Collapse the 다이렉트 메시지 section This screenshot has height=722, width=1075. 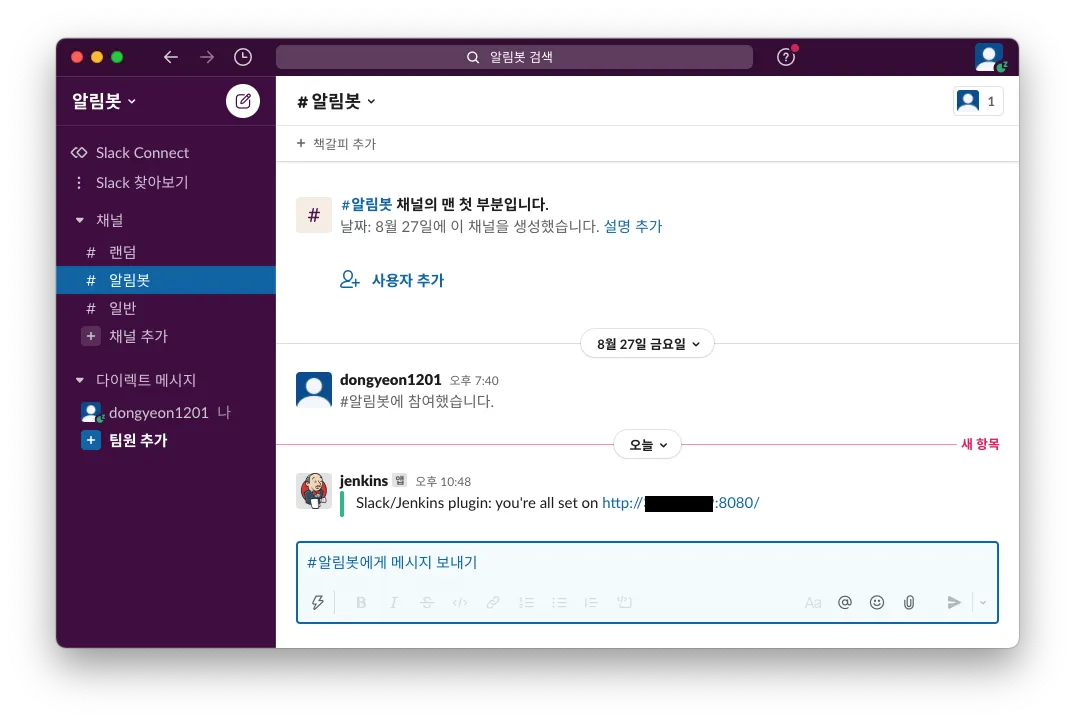click(x=80, y=380)
